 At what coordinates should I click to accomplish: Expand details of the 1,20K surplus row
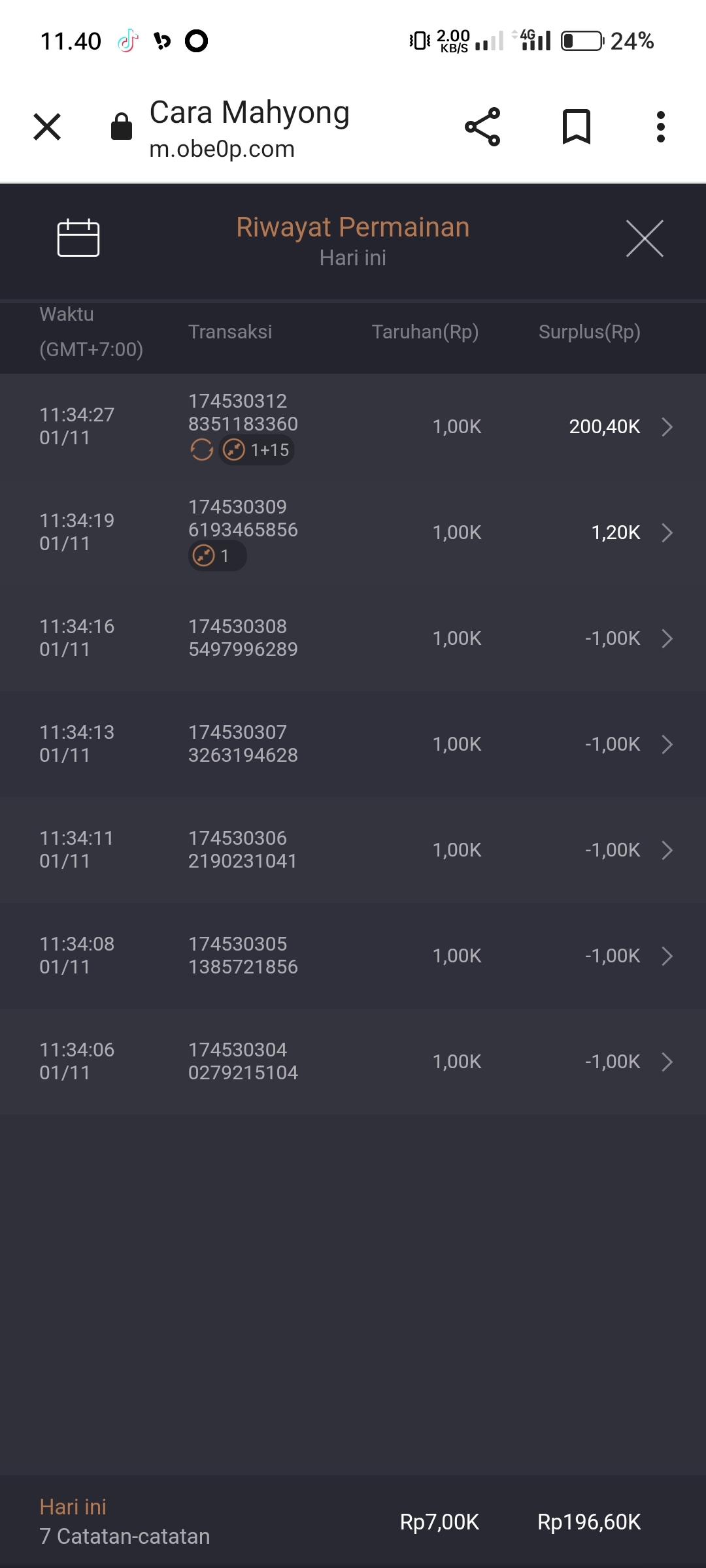click(x=666, y=532)
